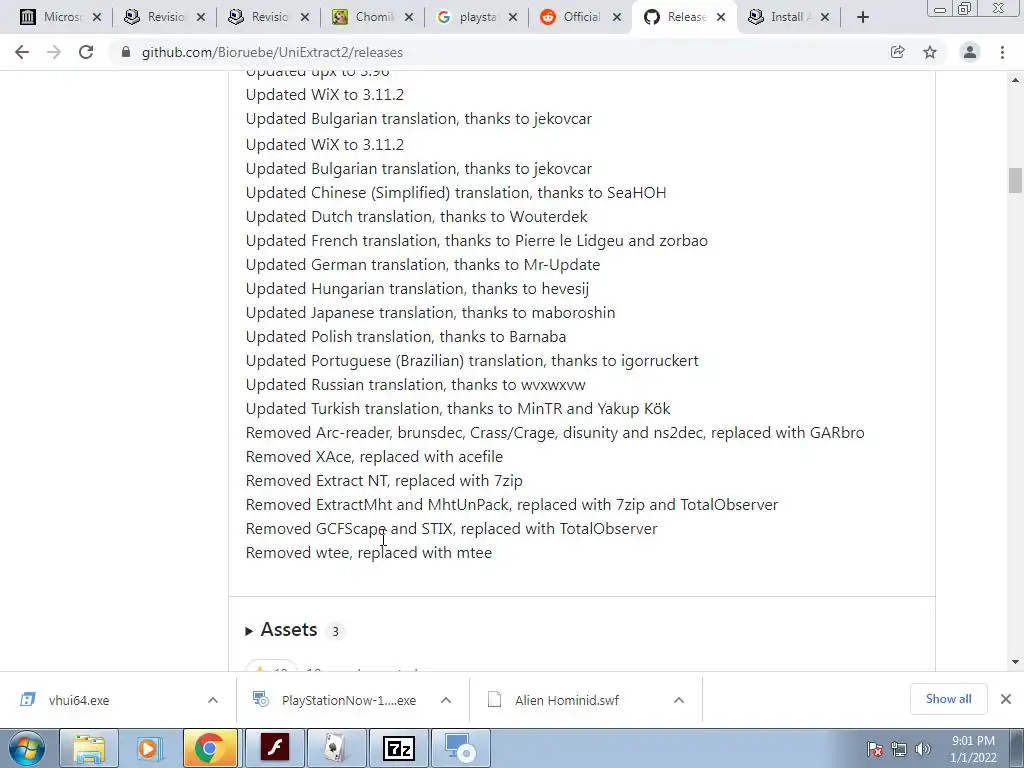Viewport: 1024px width, 768px height.
Task: Close the Chomik tab
Action: click(409, 18)
